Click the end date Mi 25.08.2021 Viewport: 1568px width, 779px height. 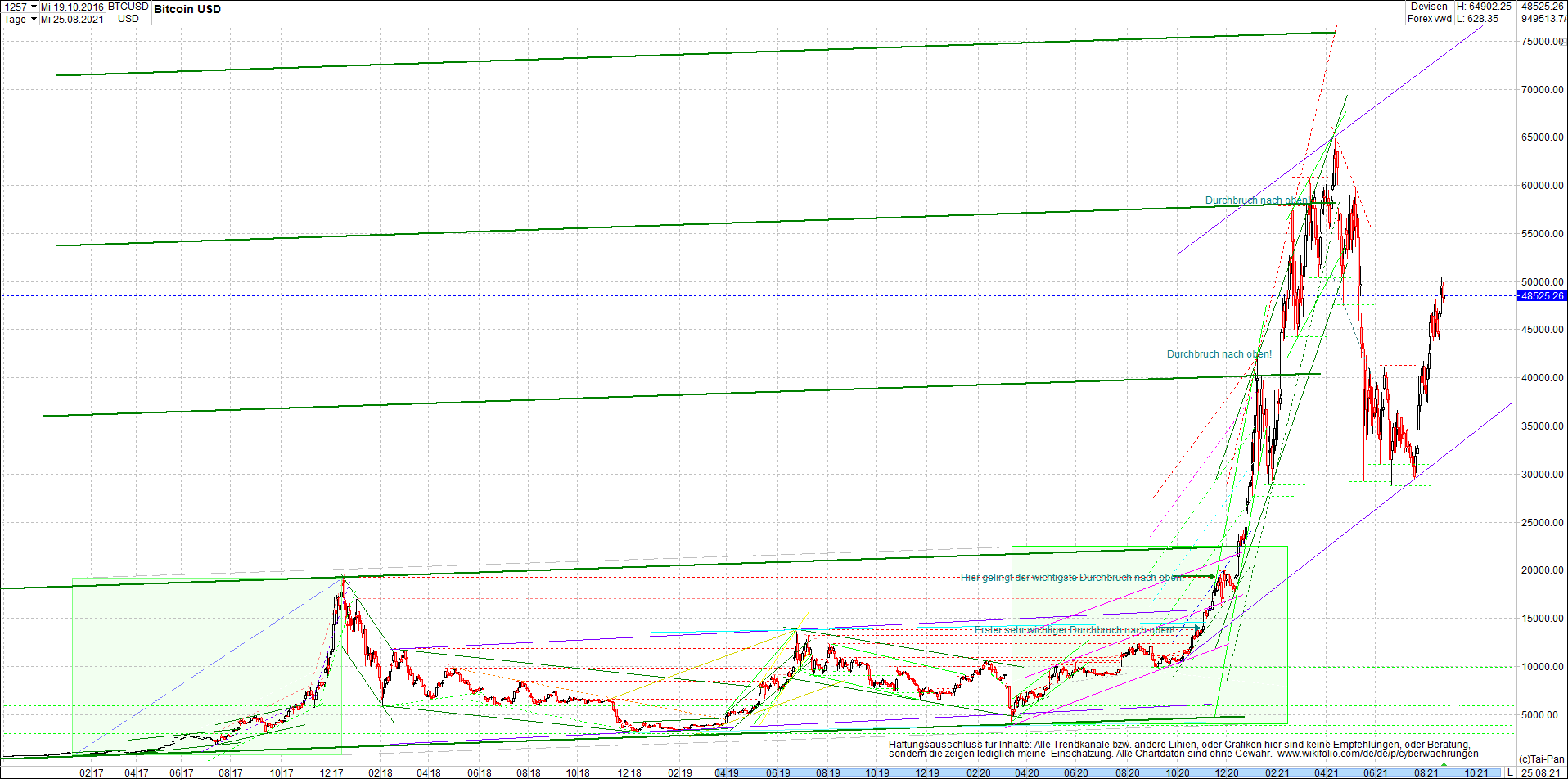click(73, 19)
